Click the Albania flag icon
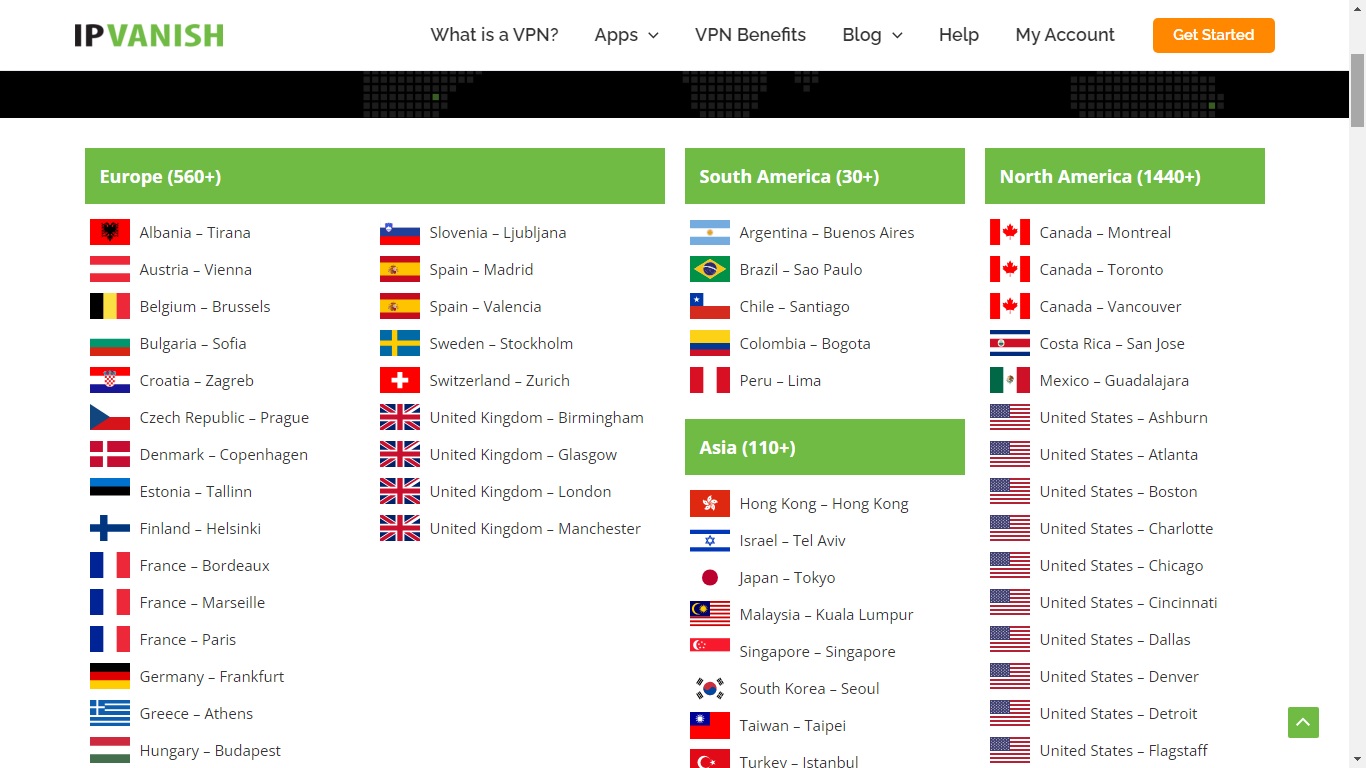The width and height of the screenshot is (1366, 768). pyautogui.click(x=110, y=231)
